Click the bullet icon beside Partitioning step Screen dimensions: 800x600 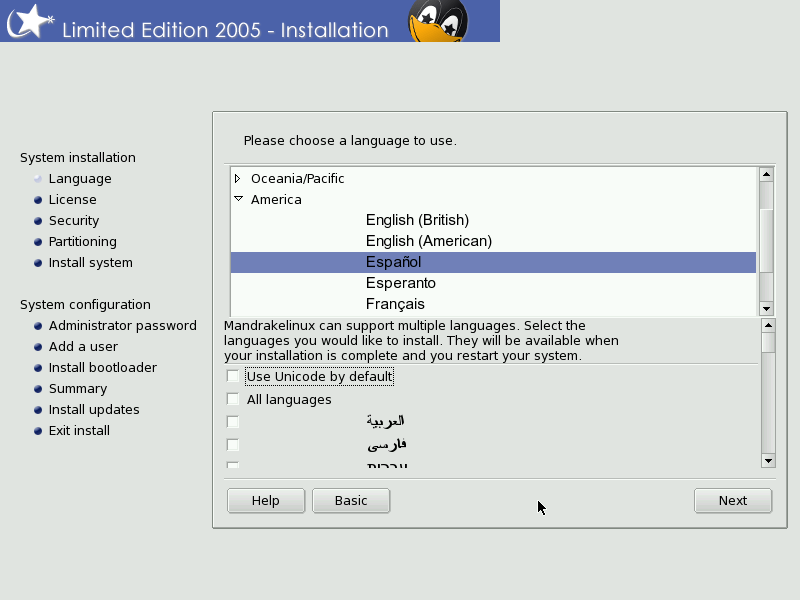[38, 242]
